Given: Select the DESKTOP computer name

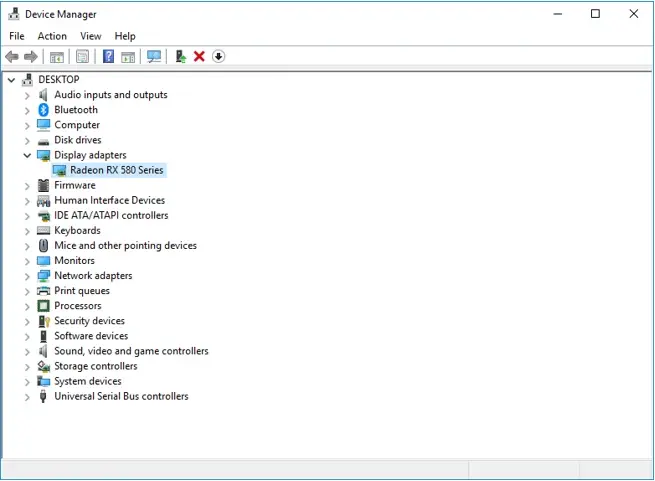Looking at the screenshot, I should [x=59, y=79].
